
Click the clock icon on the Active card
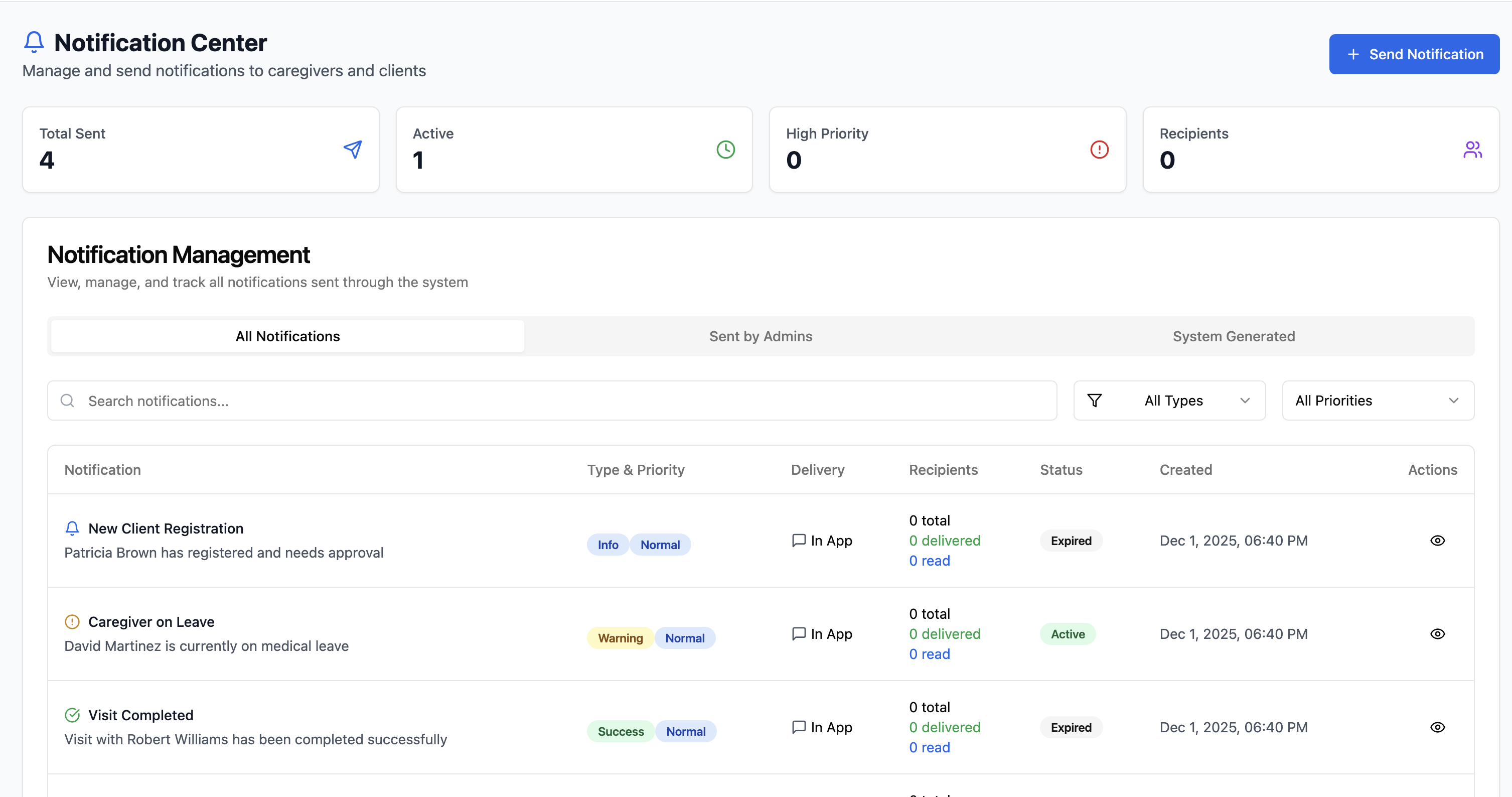pyautogui.click(x=725, y=150)
